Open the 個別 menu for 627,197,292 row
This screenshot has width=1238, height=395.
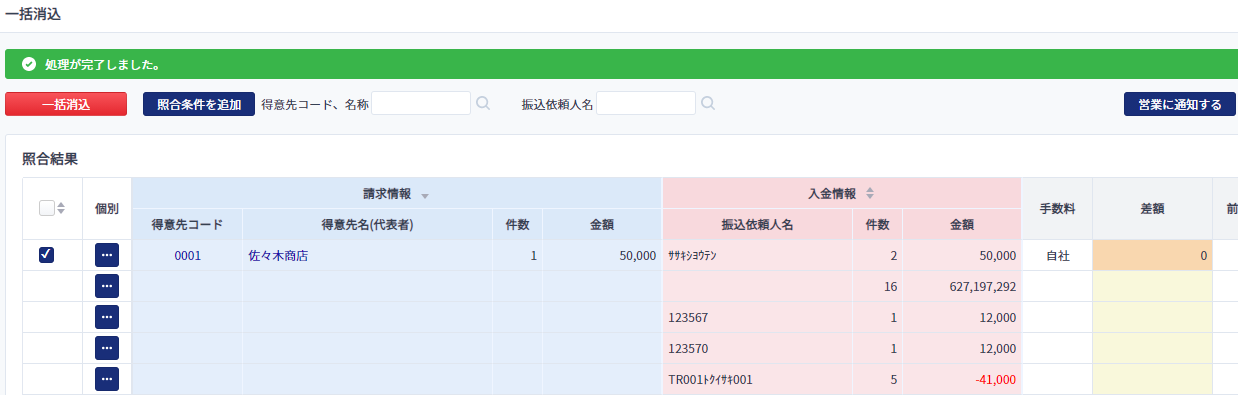pyautogui.click(x=107, y=286)
